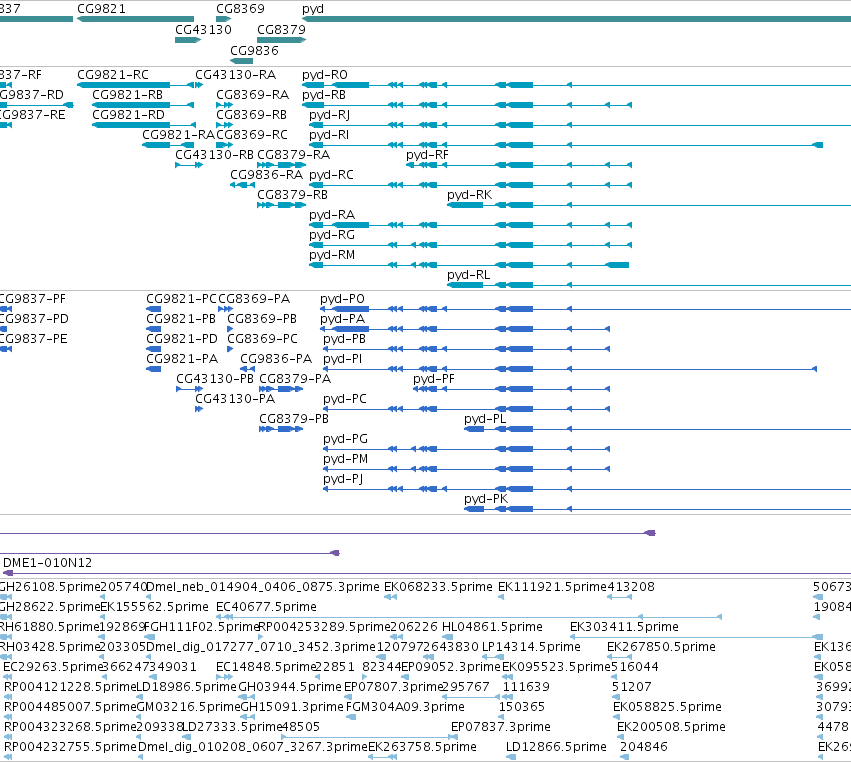Click transcript label pyd-RM
Screen dimensions: 851x762
point(332,255)
